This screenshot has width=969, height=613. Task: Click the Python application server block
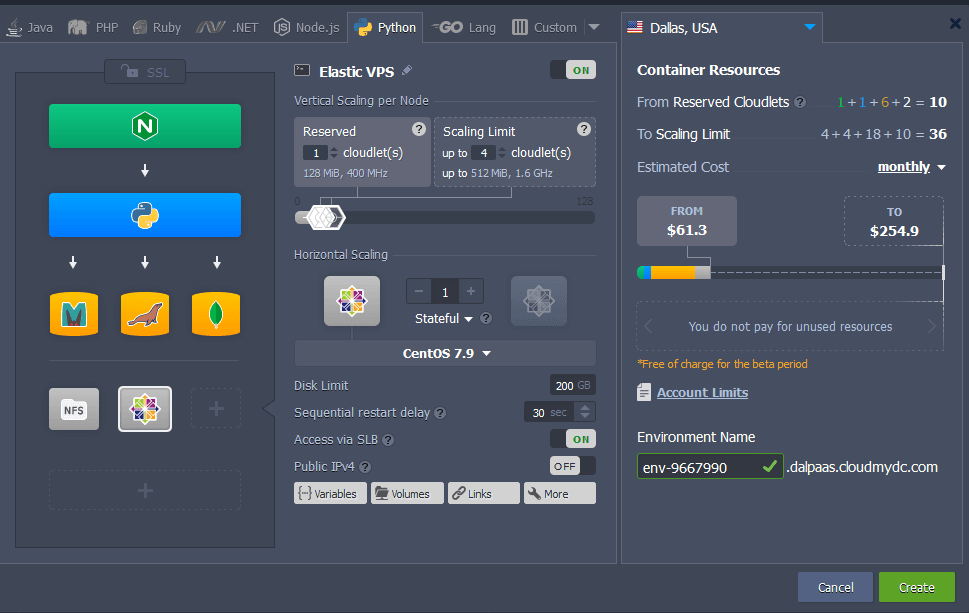tap(145, 215)
